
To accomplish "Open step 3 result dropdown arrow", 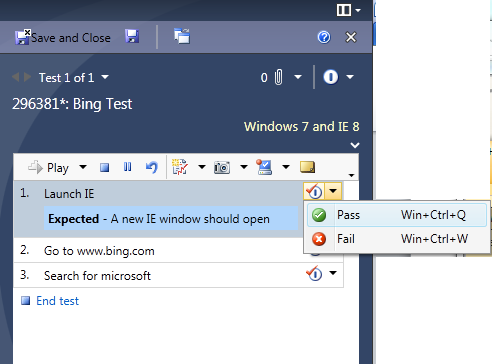I will [x=333, y=273].
